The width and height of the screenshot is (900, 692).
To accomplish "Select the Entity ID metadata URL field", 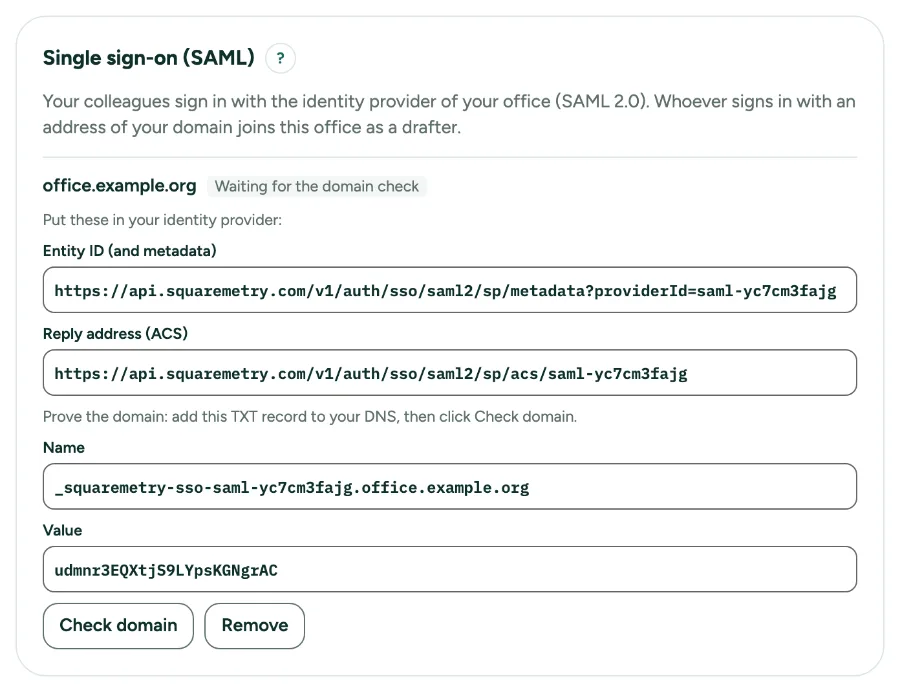I will 450,290.
